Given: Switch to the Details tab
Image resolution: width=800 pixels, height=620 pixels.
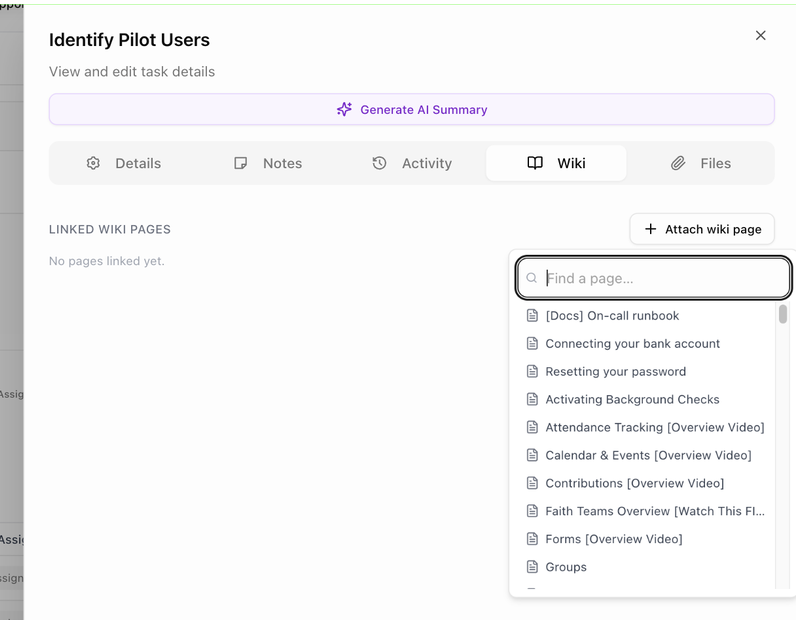Looking at the screenshot, I should point(123,163).
